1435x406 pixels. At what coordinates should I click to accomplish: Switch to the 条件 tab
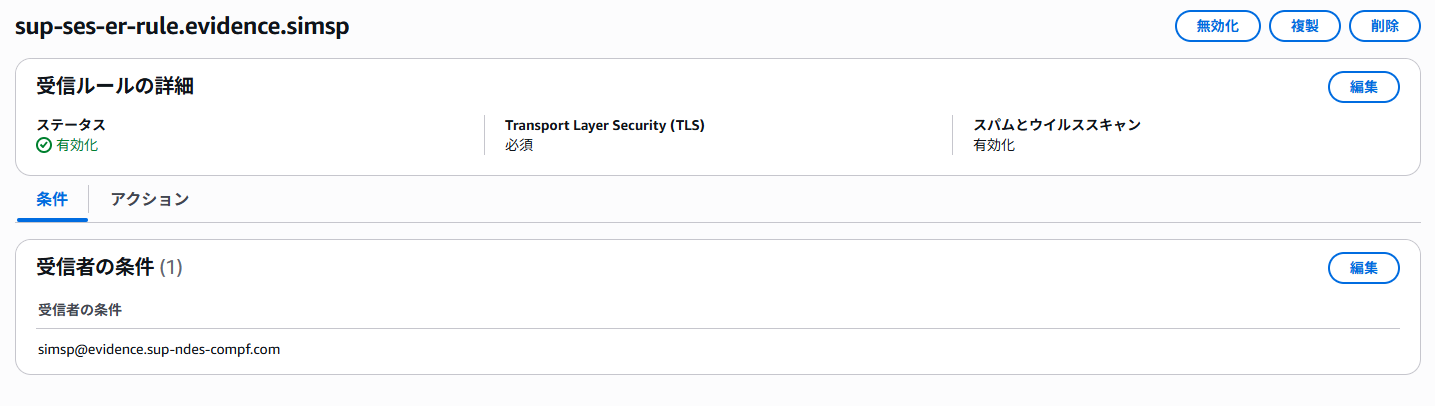pos(52,199)
